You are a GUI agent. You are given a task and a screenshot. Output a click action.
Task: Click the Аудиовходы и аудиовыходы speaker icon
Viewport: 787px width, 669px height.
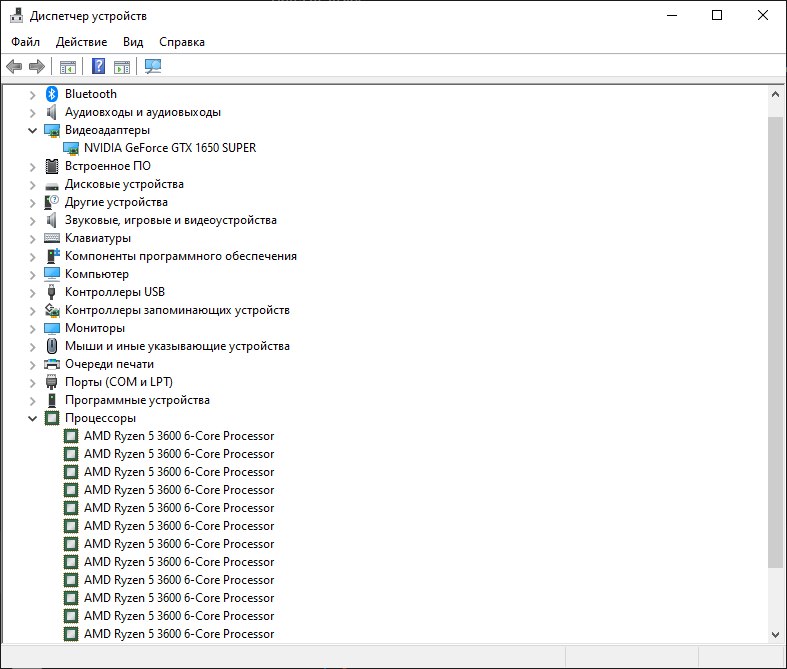click(x=51, y=112)
